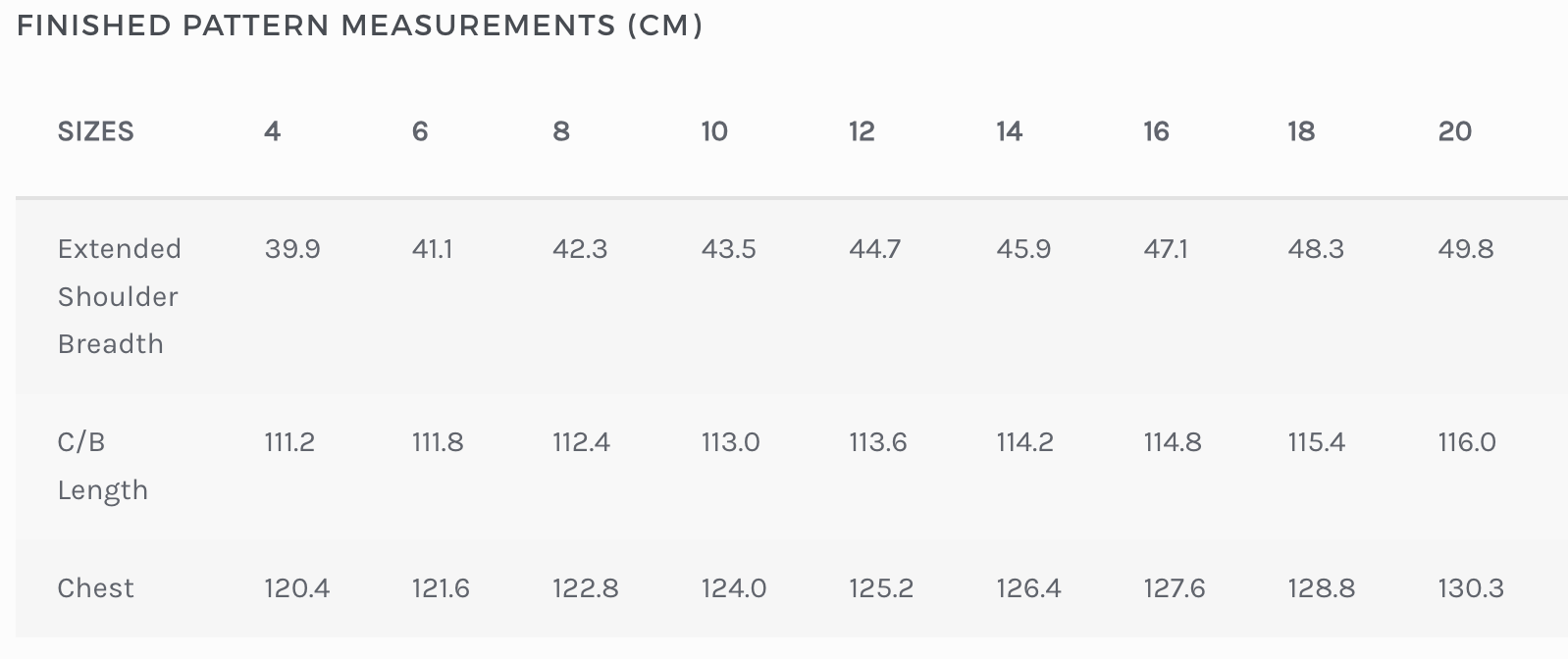Viewport: 1568px width, 659px height.
Task: Select the size 4 column header
Action: click(272, 131)
